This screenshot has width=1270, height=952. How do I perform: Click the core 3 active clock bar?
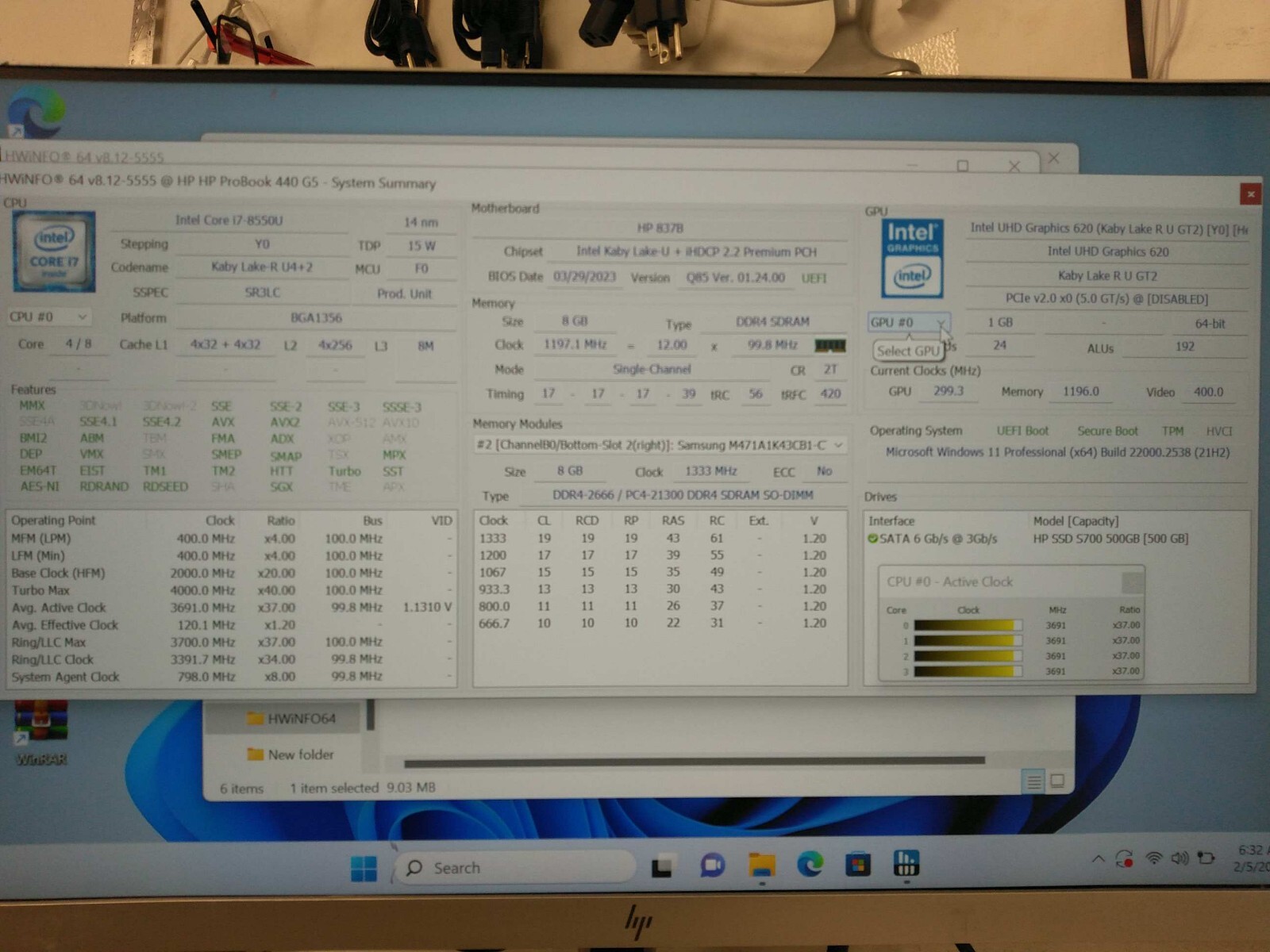tap(968, 671)
